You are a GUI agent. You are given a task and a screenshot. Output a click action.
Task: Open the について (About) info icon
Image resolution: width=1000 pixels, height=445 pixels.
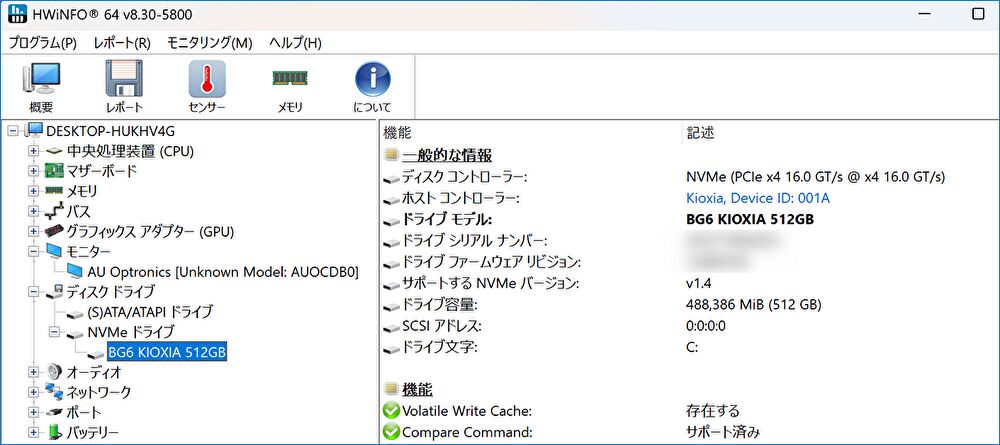[x=372, y=86]
